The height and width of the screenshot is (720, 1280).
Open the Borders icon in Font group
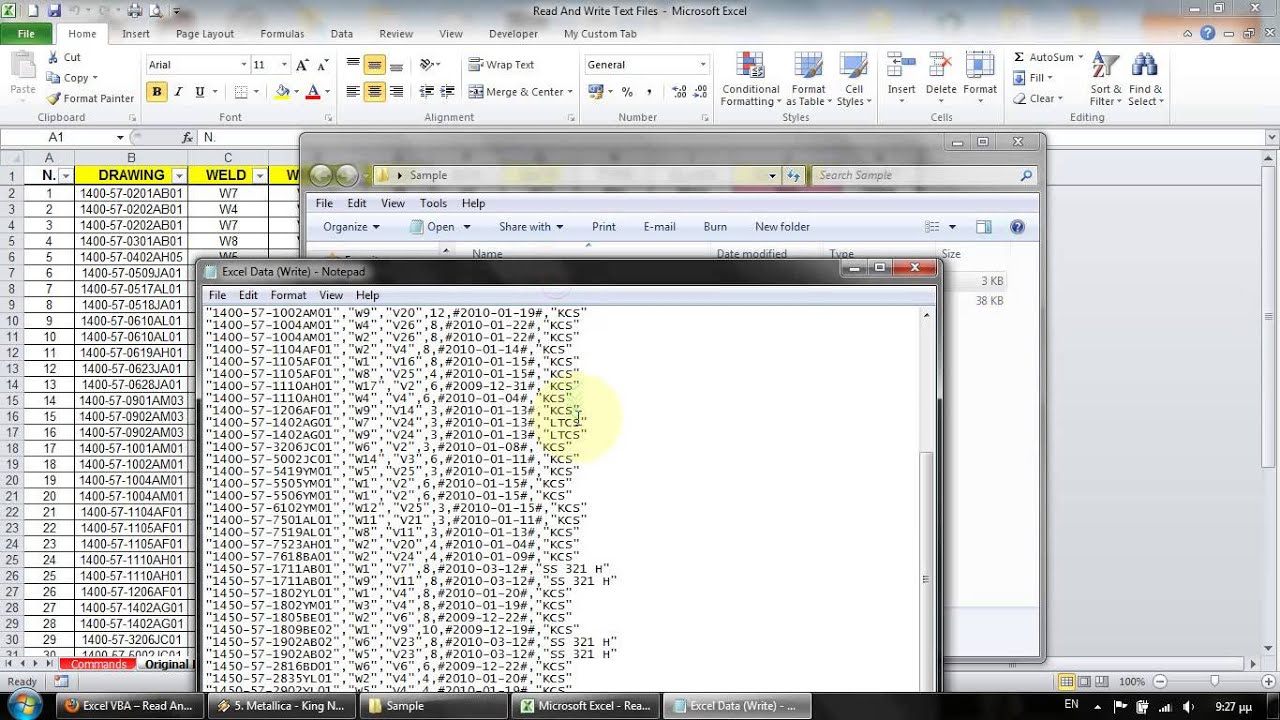click(x=240, y=91)
